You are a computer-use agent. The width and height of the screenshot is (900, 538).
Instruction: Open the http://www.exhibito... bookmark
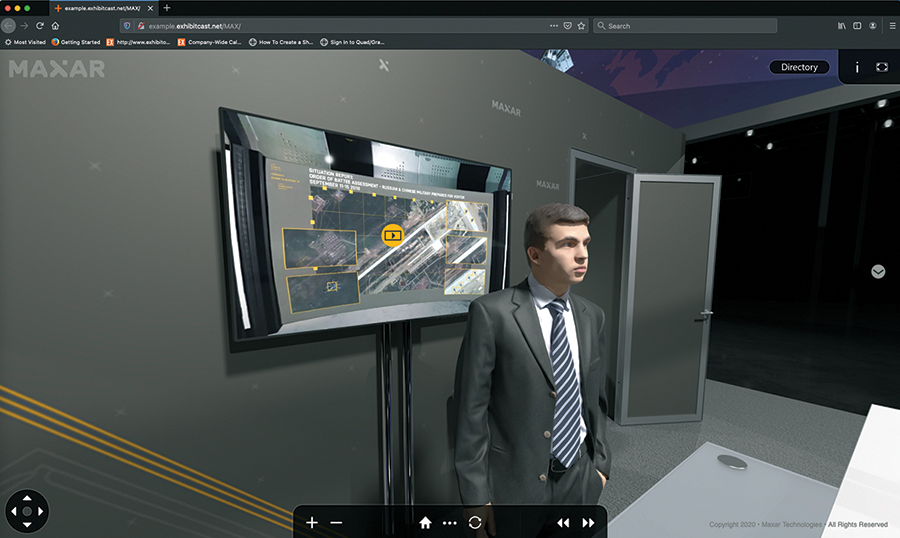click(x=138, y=42)
